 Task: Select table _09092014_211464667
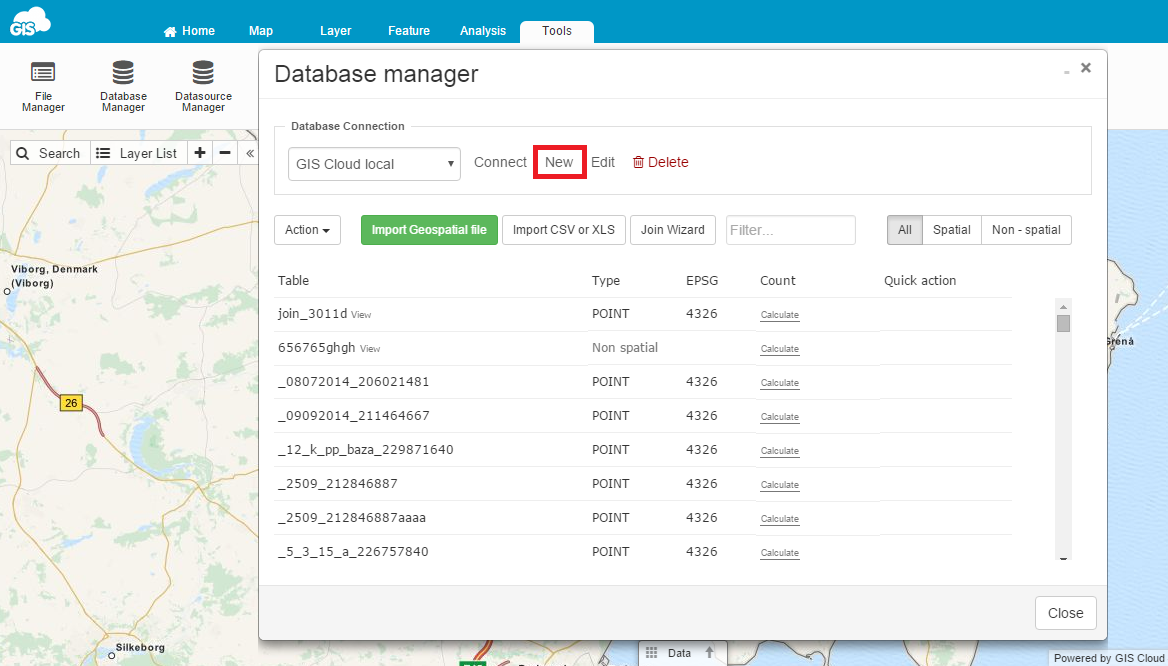click(354, 416)
